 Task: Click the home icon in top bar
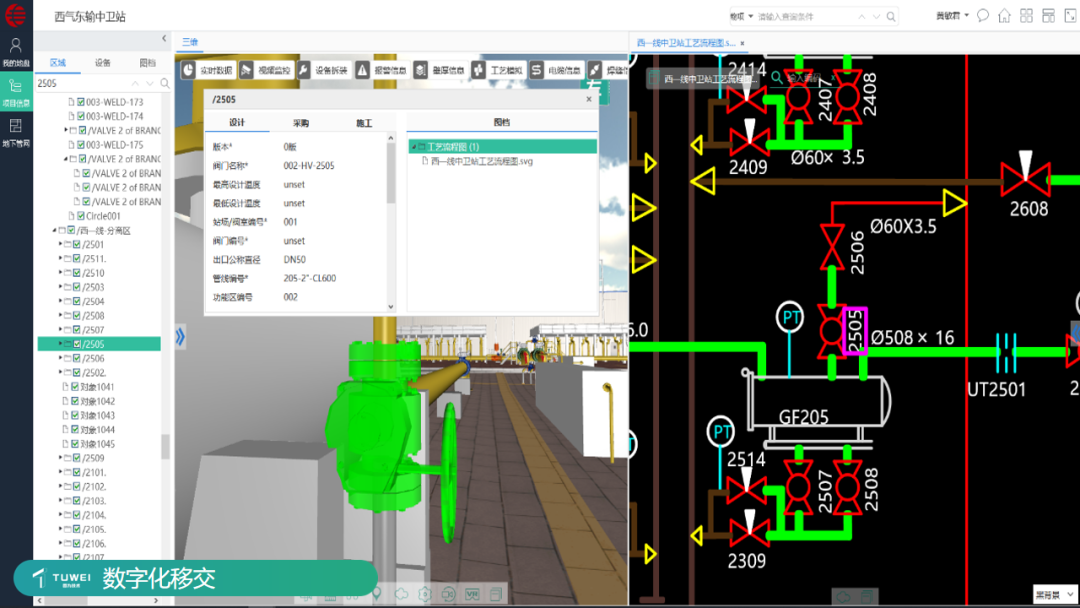pos(1004,16)
